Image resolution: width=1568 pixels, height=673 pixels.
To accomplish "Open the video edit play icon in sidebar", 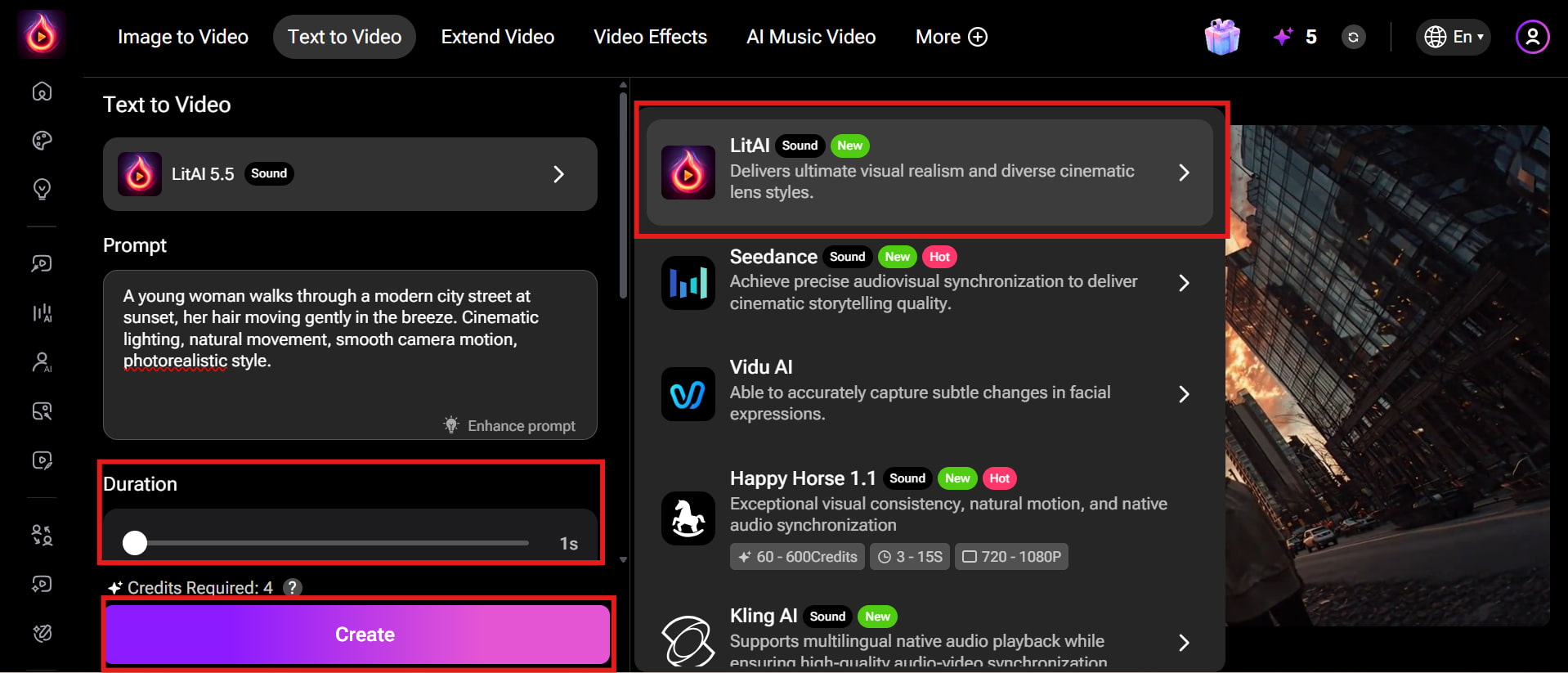I will coord(42,460).
